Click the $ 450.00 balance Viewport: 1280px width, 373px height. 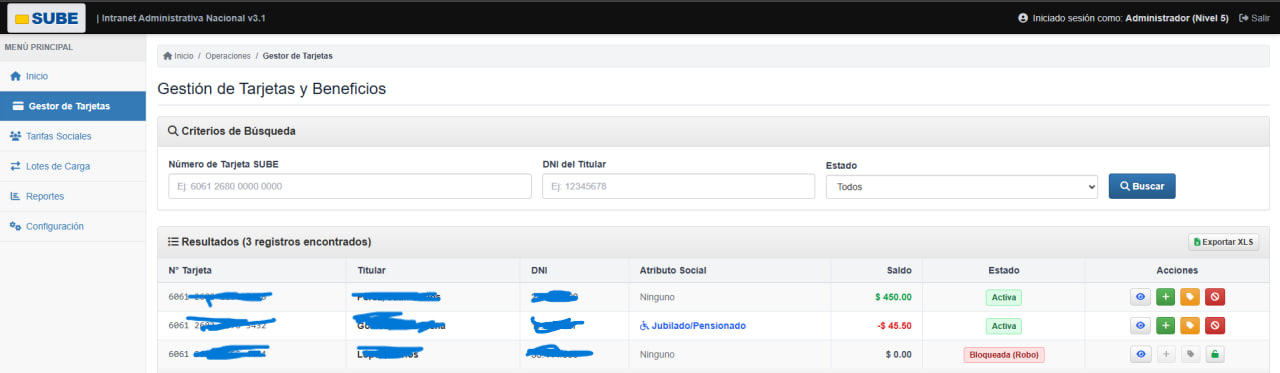coord(893,297)
